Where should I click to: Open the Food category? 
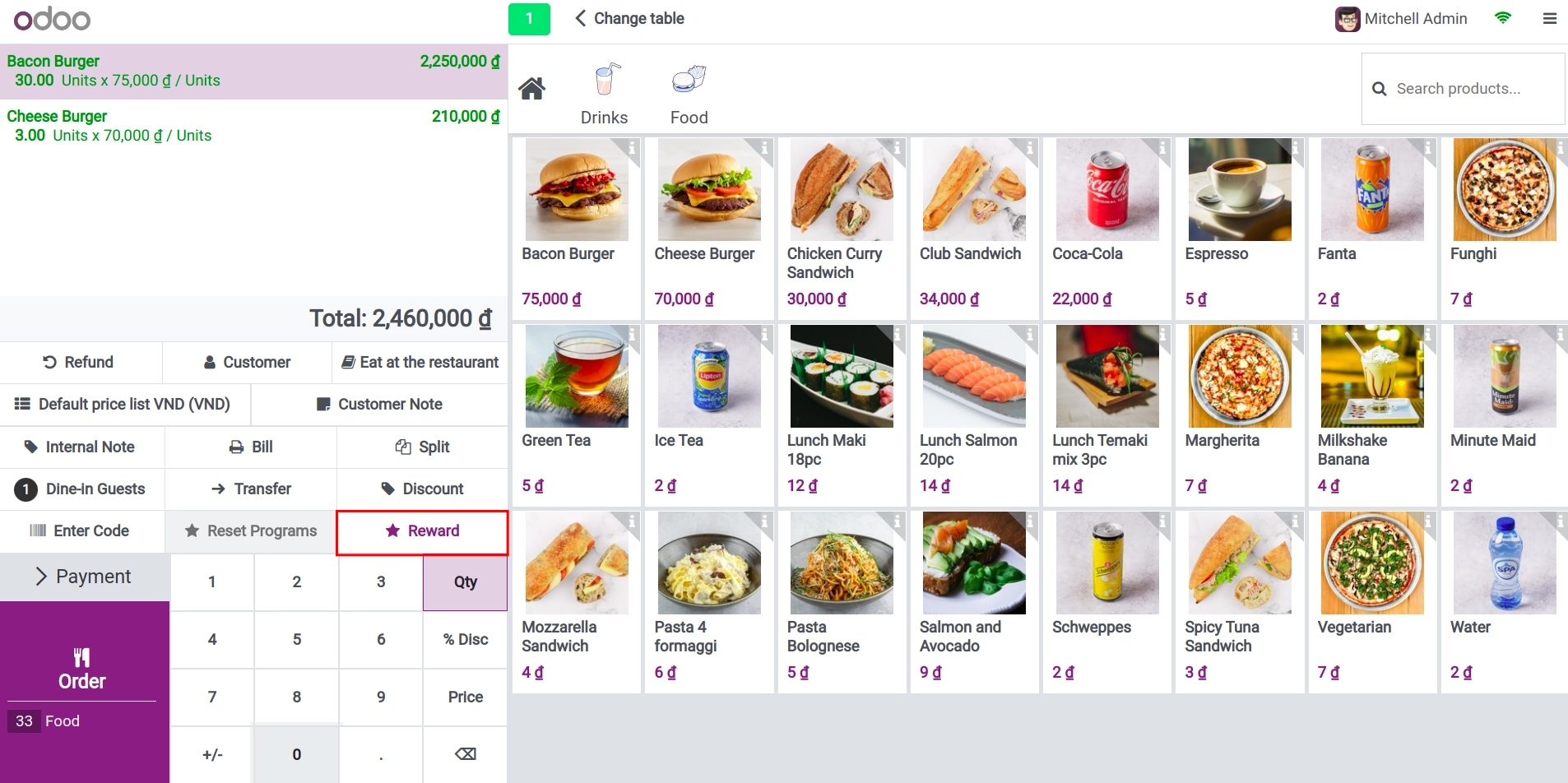(x=689, y=94)
